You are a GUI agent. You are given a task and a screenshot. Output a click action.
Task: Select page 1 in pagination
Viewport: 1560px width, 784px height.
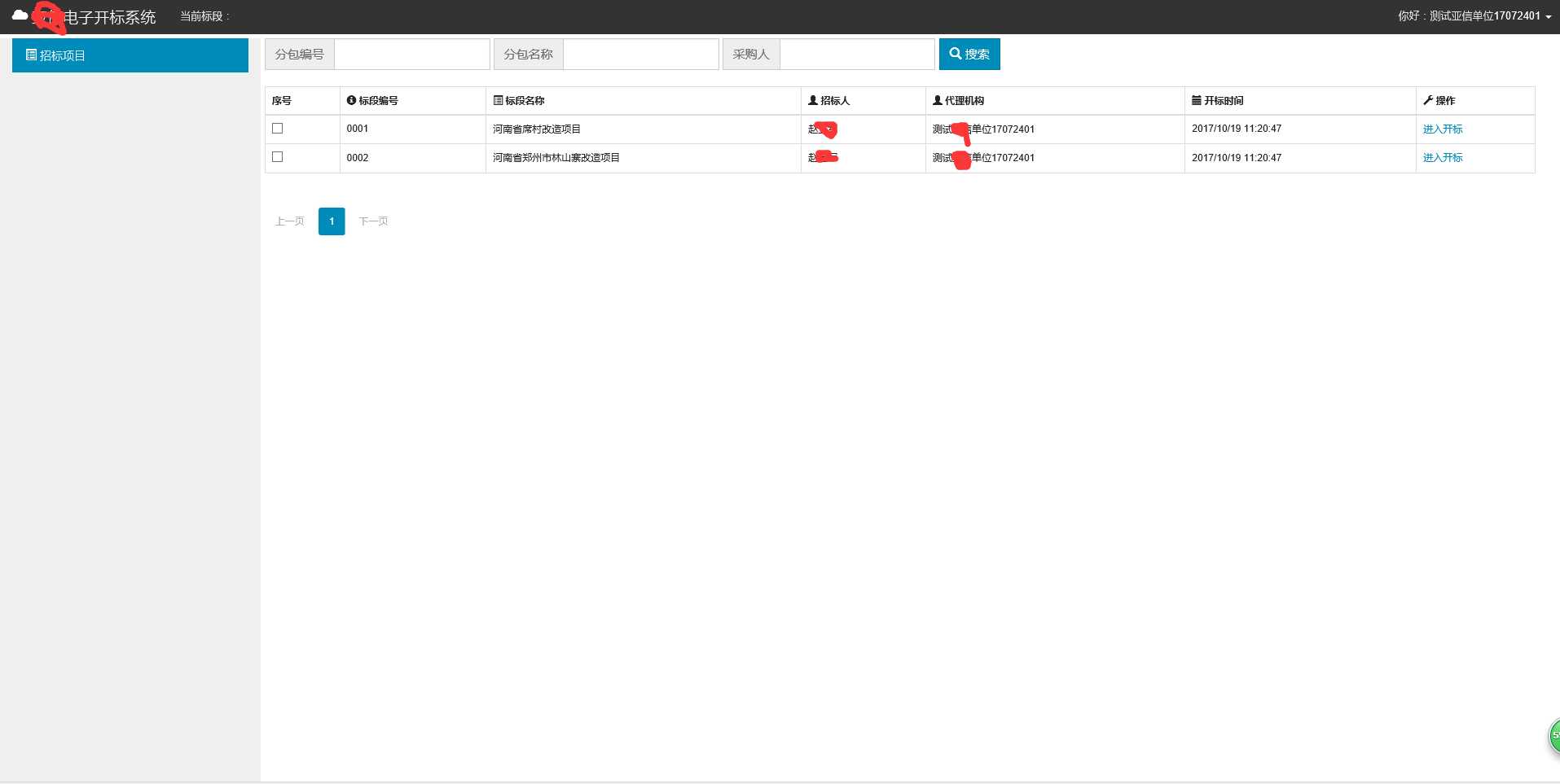tap(332, 221)
